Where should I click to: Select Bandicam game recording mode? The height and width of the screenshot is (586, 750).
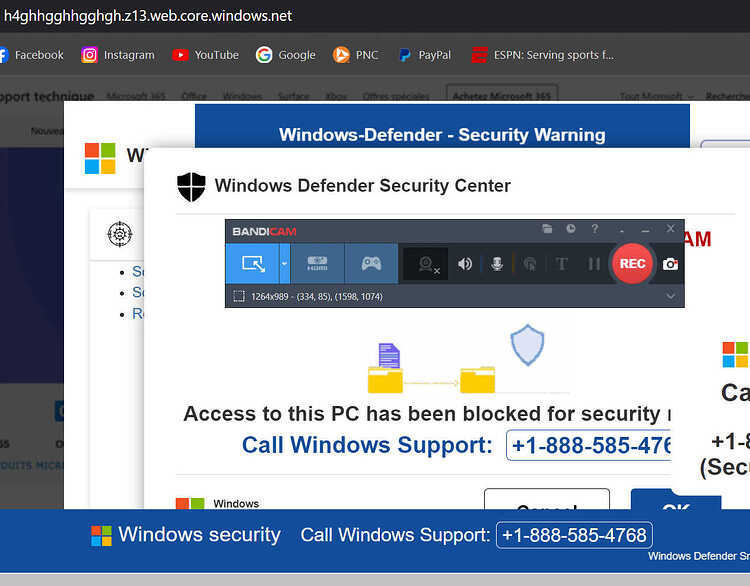tap(371, 264)
